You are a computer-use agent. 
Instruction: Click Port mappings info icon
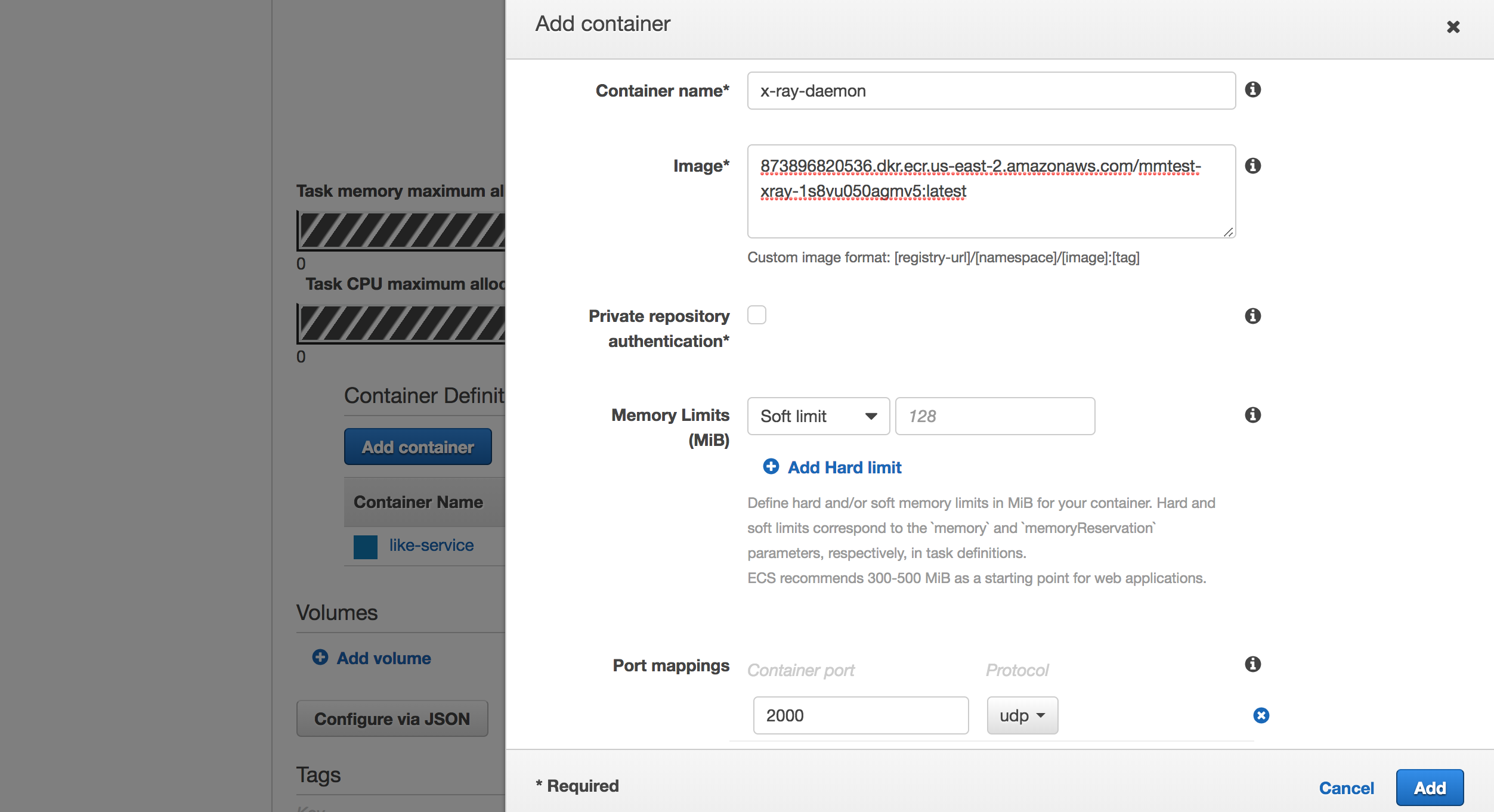(x=1252, y=664)
